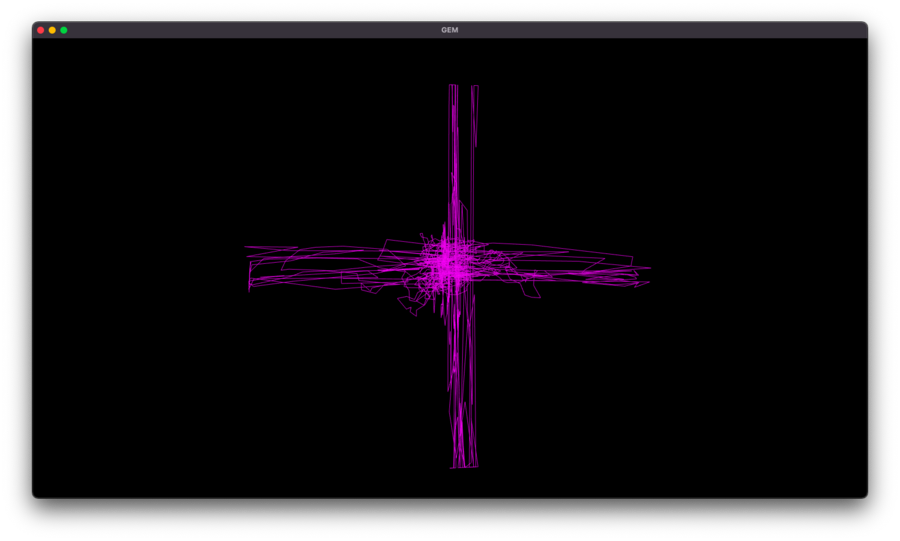Maximize the GEM window with green button
The width and height of the screenshot is (900, 541).
tap(64, 30)
